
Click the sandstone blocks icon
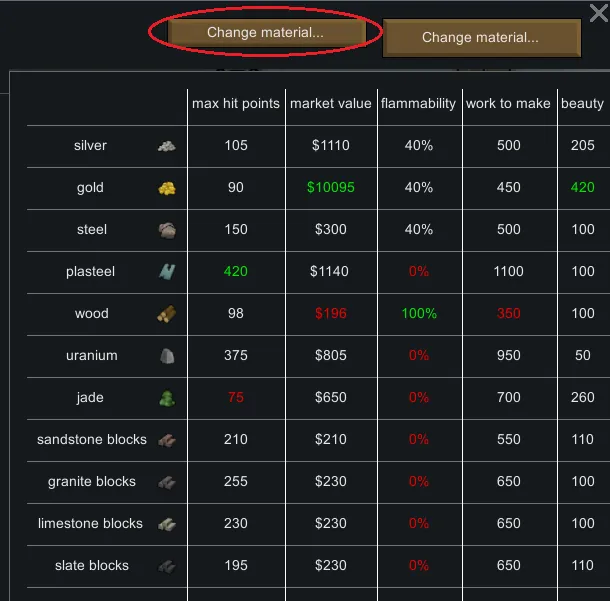pos(166,440)
